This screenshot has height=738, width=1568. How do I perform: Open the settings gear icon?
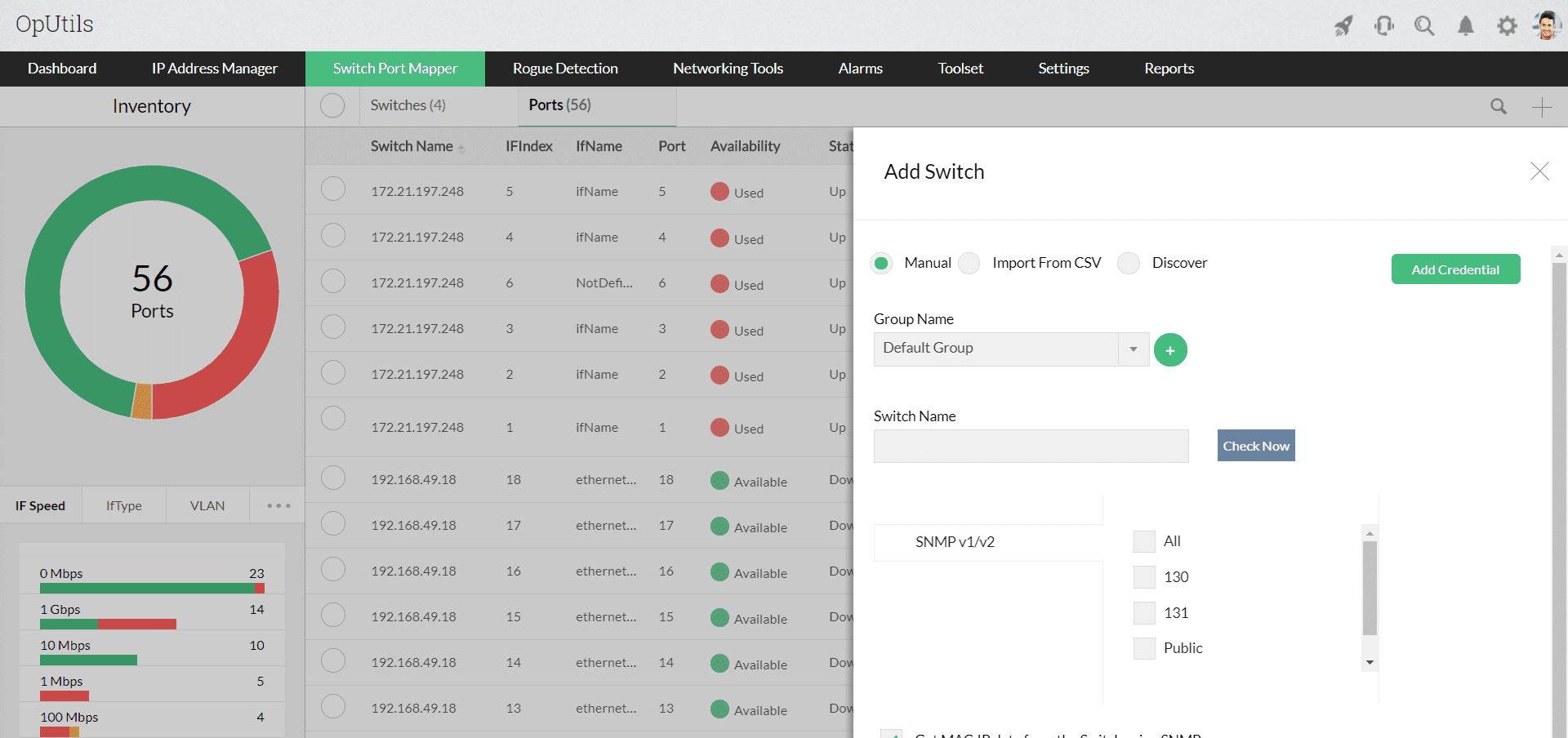1507,26
